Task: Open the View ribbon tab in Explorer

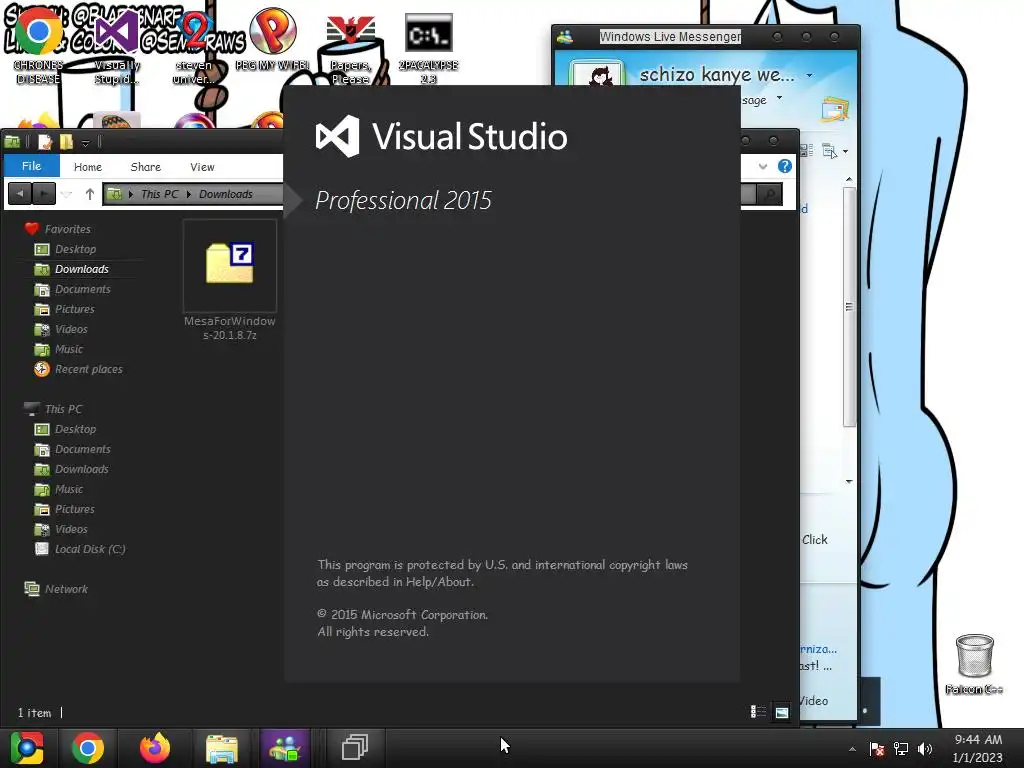Action: coord(202,167)
